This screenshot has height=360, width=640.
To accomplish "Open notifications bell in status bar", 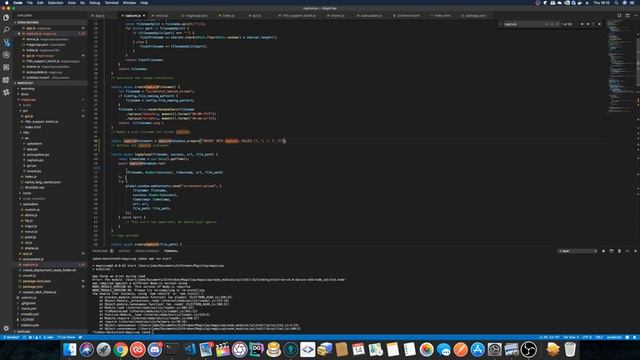I will click(634, 338).
